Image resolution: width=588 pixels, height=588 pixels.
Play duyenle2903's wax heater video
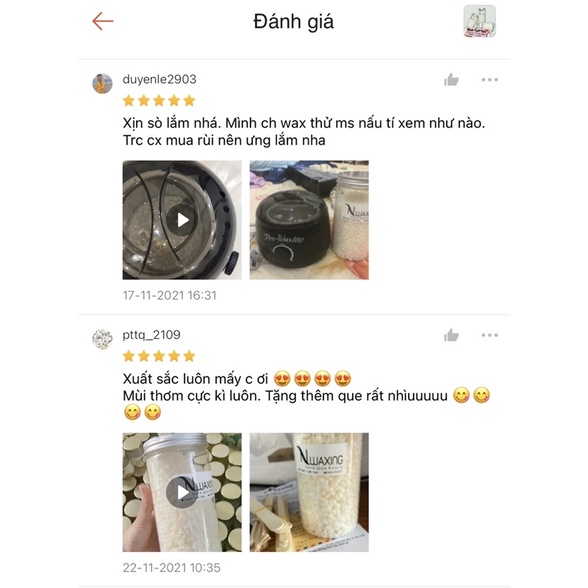click(x=182, y=220)
